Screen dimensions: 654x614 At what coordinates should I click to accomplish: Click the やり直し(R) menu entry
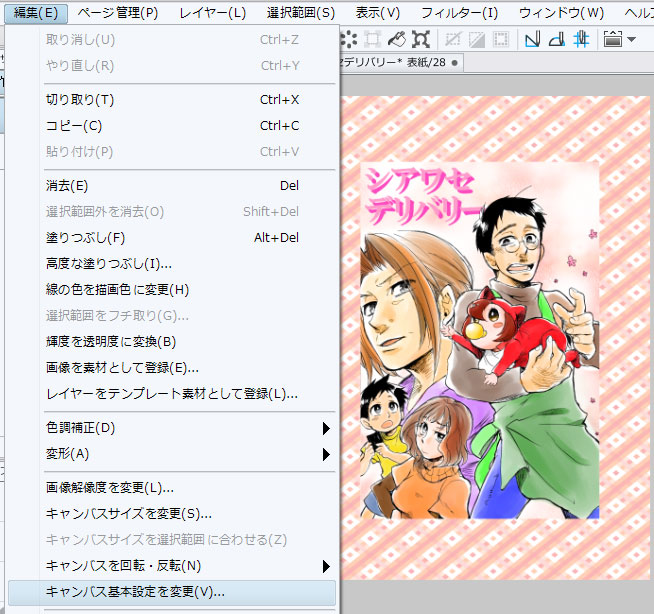tap(172, 65)
